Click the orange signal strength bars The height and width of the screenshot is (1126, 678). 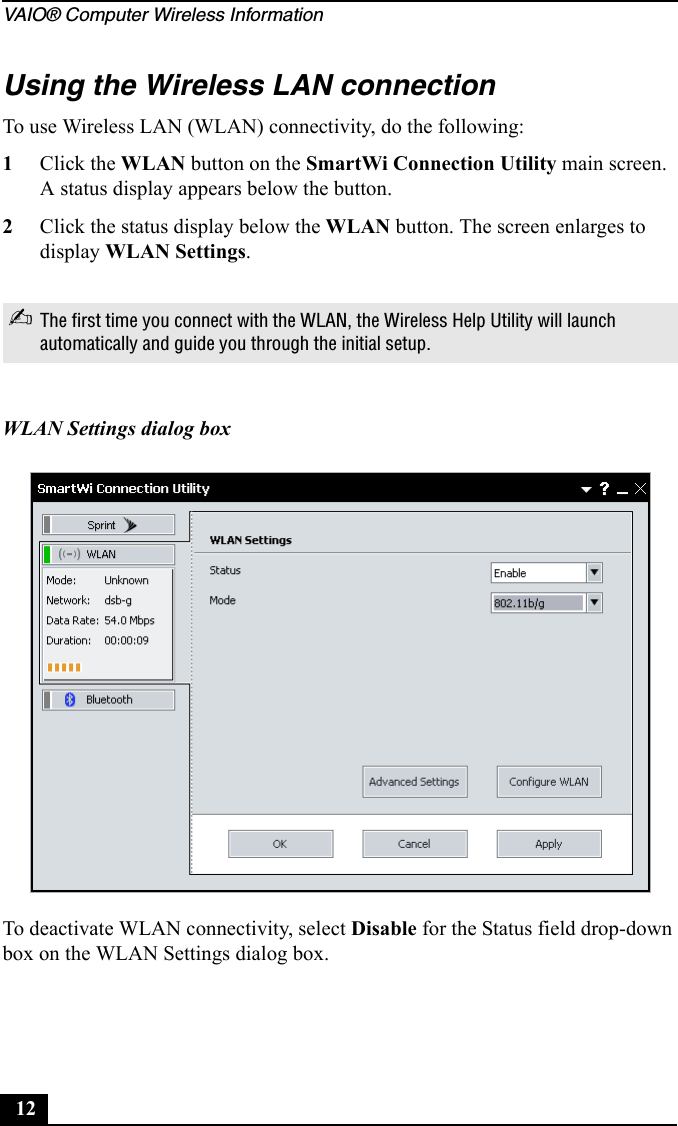pos(64,667)
